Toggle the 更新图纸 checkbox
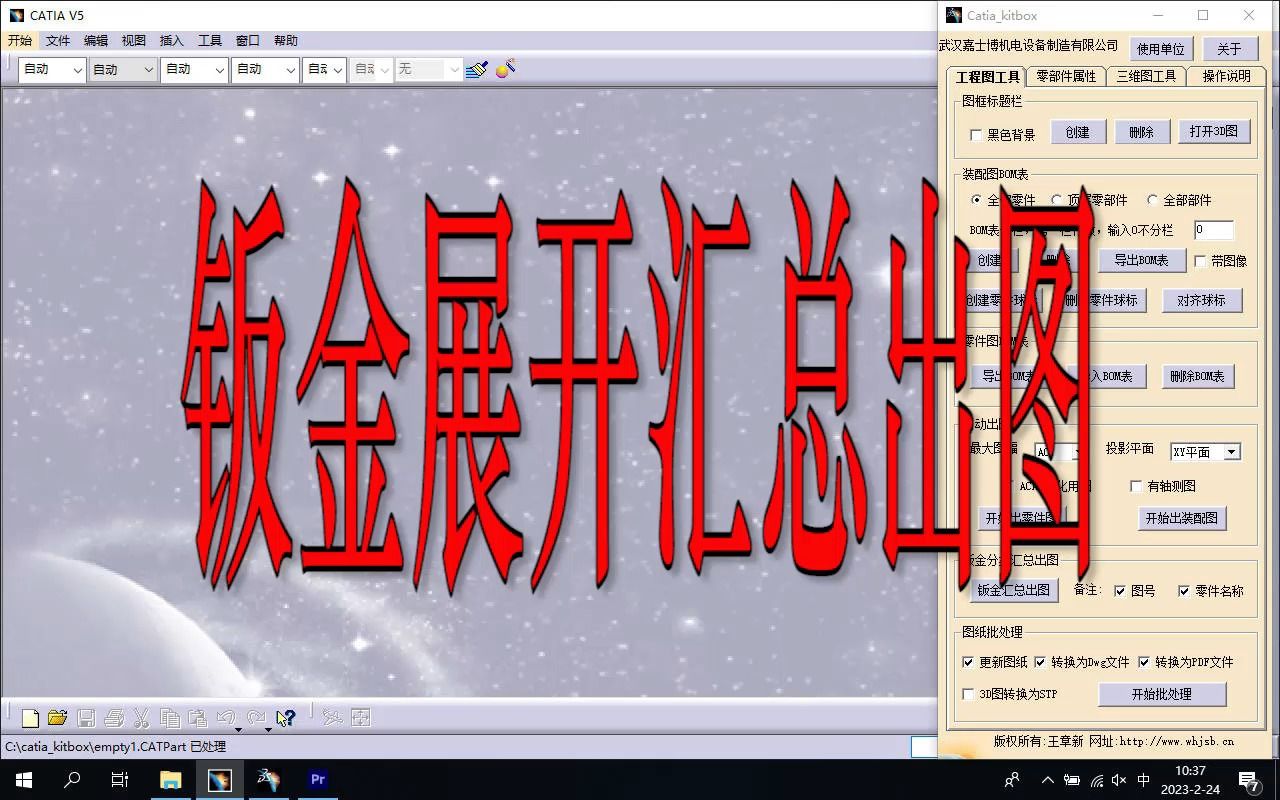Viewport: 1280px width, 800px height. pos(968,662)
